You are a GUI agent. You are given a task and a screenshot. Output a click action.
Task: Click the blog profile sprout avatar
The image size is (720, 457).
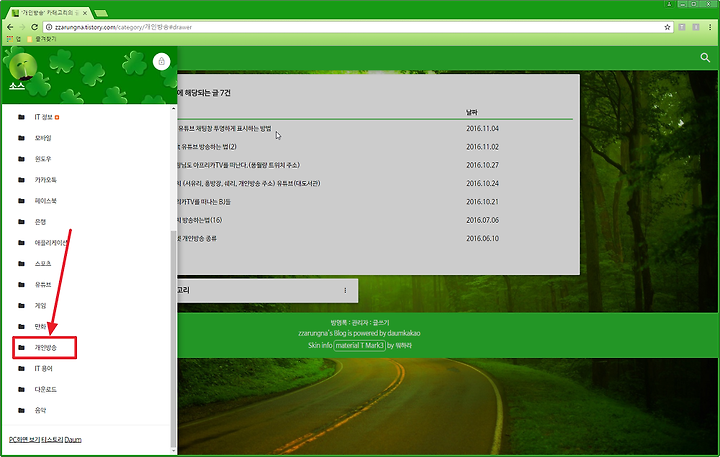[x=22, y=66]
